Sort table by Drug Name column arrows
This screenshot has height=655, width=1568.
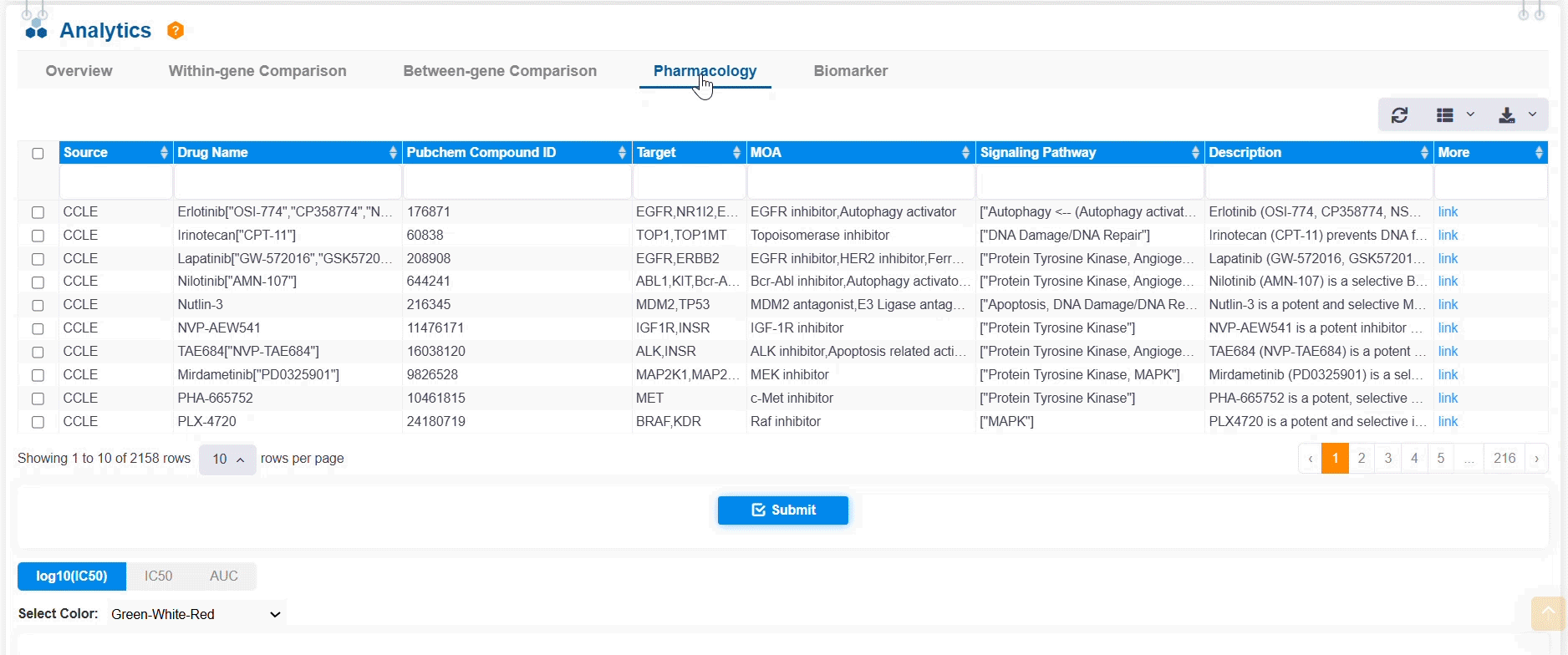(x=393, y=153)
